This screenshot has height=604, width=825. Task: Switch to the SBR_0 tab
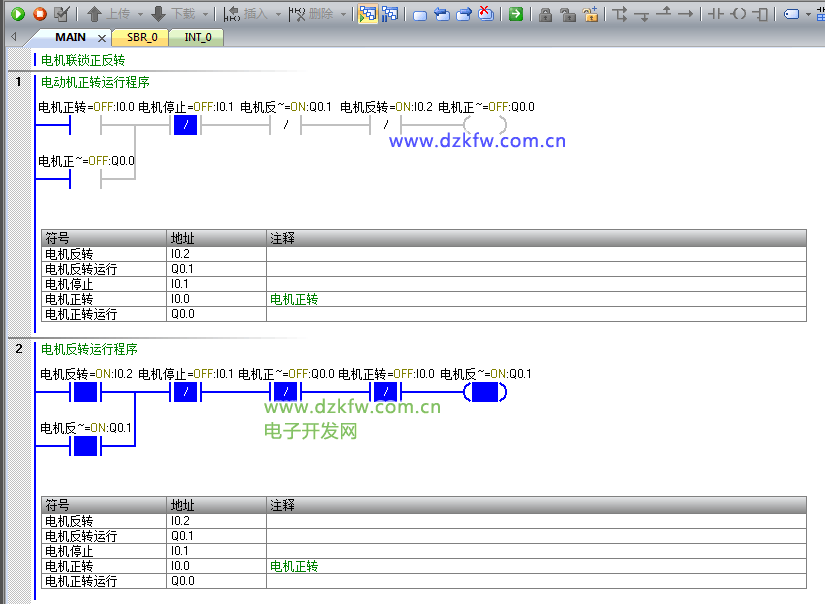[141, 37]
